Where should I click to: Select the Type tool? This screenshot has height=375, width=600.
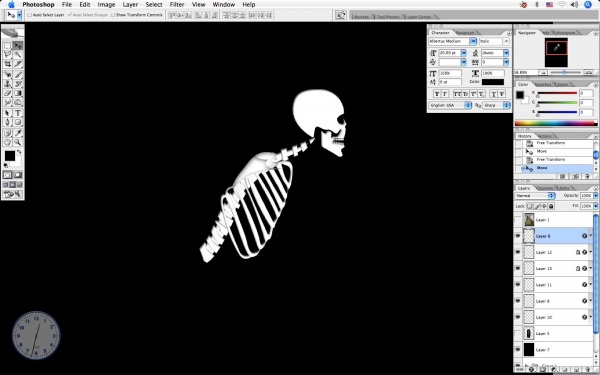tap(18, 113)
